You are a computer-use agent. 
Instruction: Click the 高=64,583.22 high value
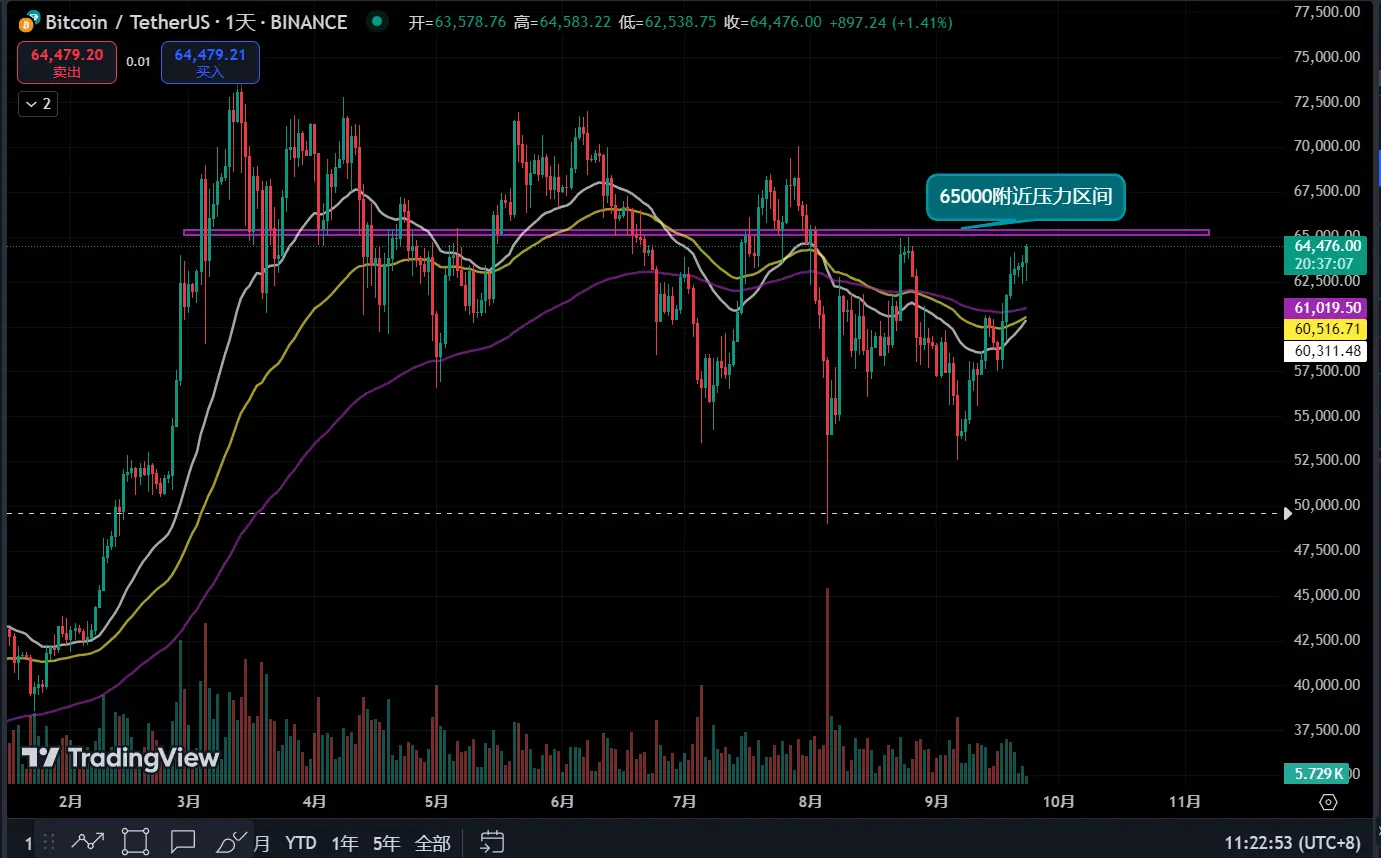(x=563, y=22)
